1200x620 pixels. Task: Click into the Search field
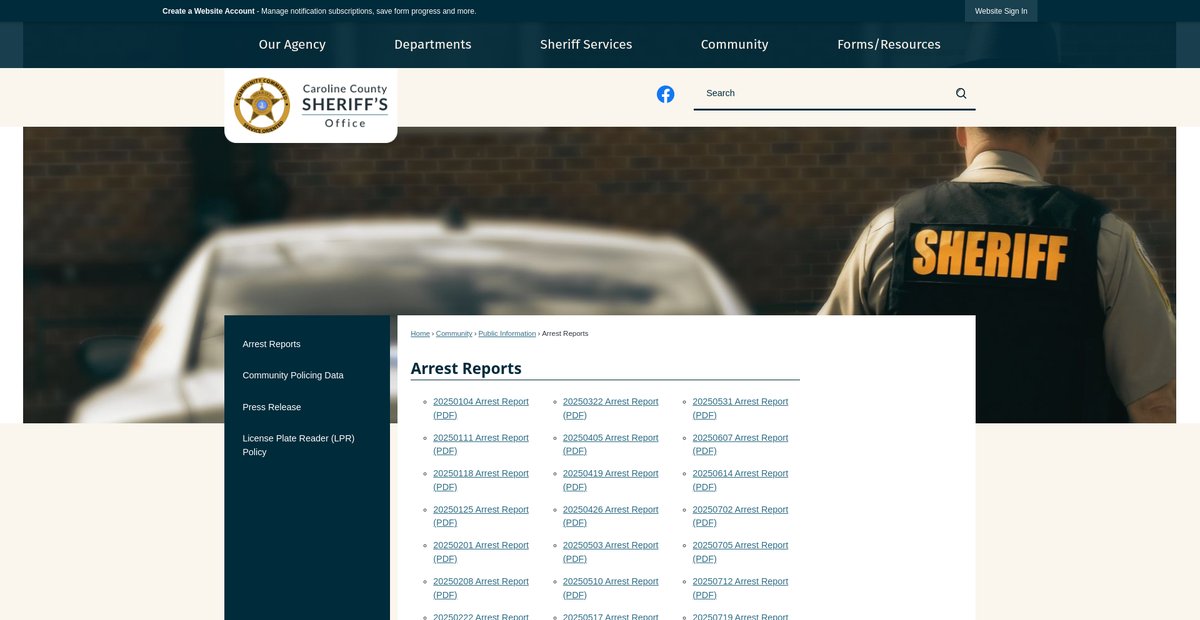tap(826, 93)
